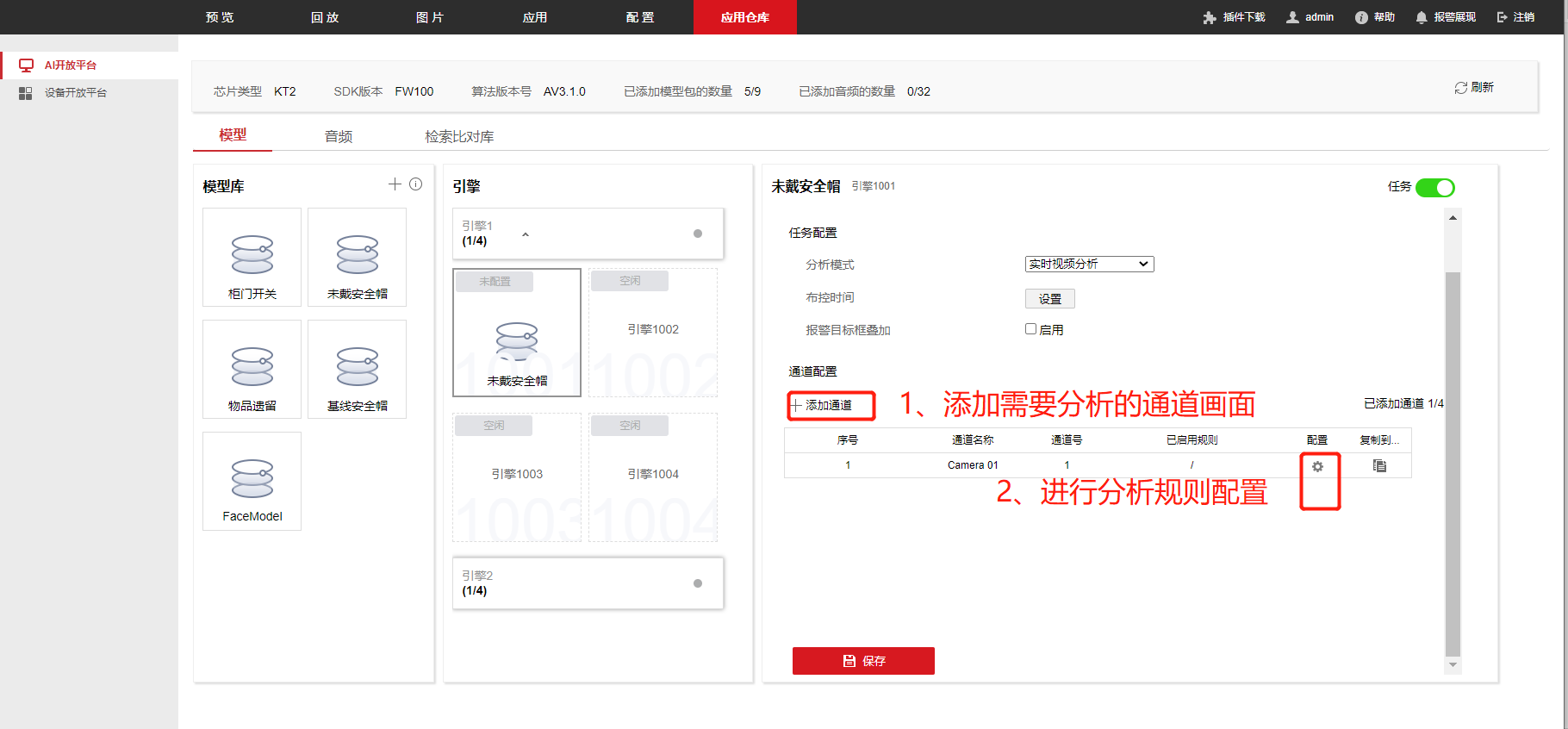
Task: Select the 基线安全帽 model icon
Action: pyautogui.click(x=358, y=369)
